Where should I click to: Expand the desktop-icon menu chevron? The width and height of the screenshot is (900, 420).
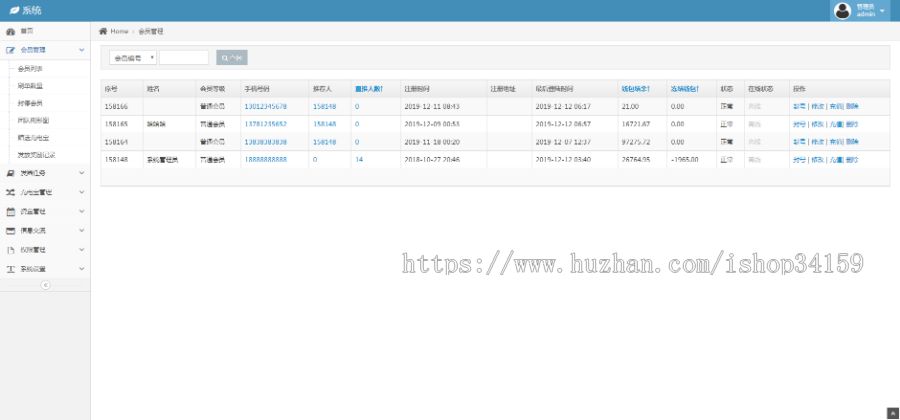coord(82,173)
